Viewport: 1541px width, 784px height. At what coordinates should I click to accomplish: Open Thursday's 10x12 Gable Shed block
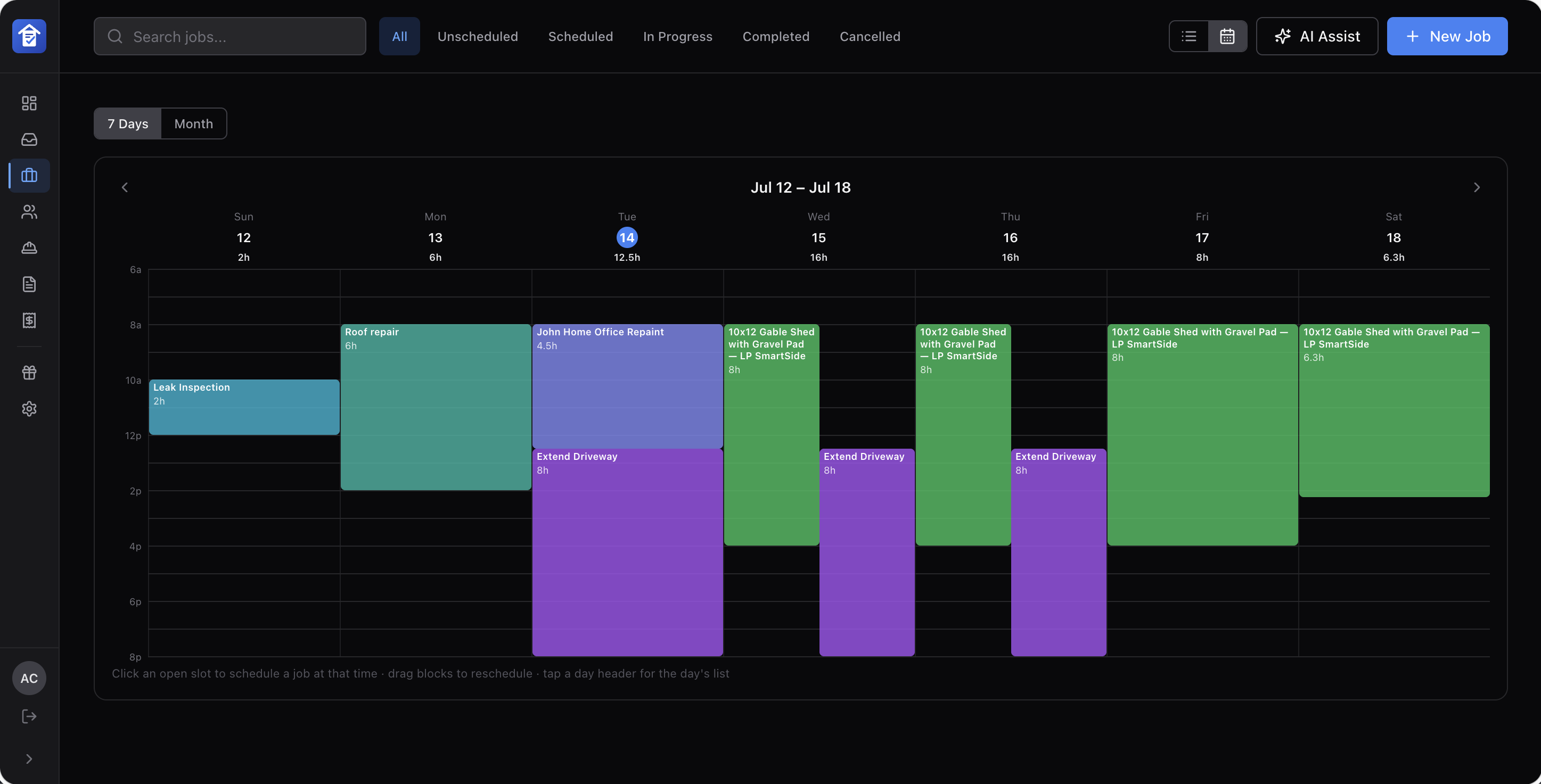963,435
